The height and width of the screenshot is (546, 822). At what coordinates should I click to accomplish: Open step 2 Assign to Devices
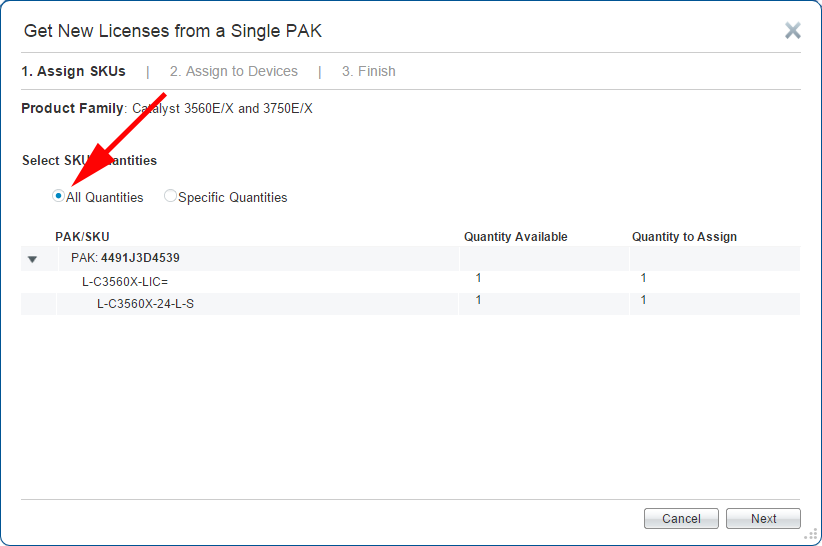[x=234, y=71]
